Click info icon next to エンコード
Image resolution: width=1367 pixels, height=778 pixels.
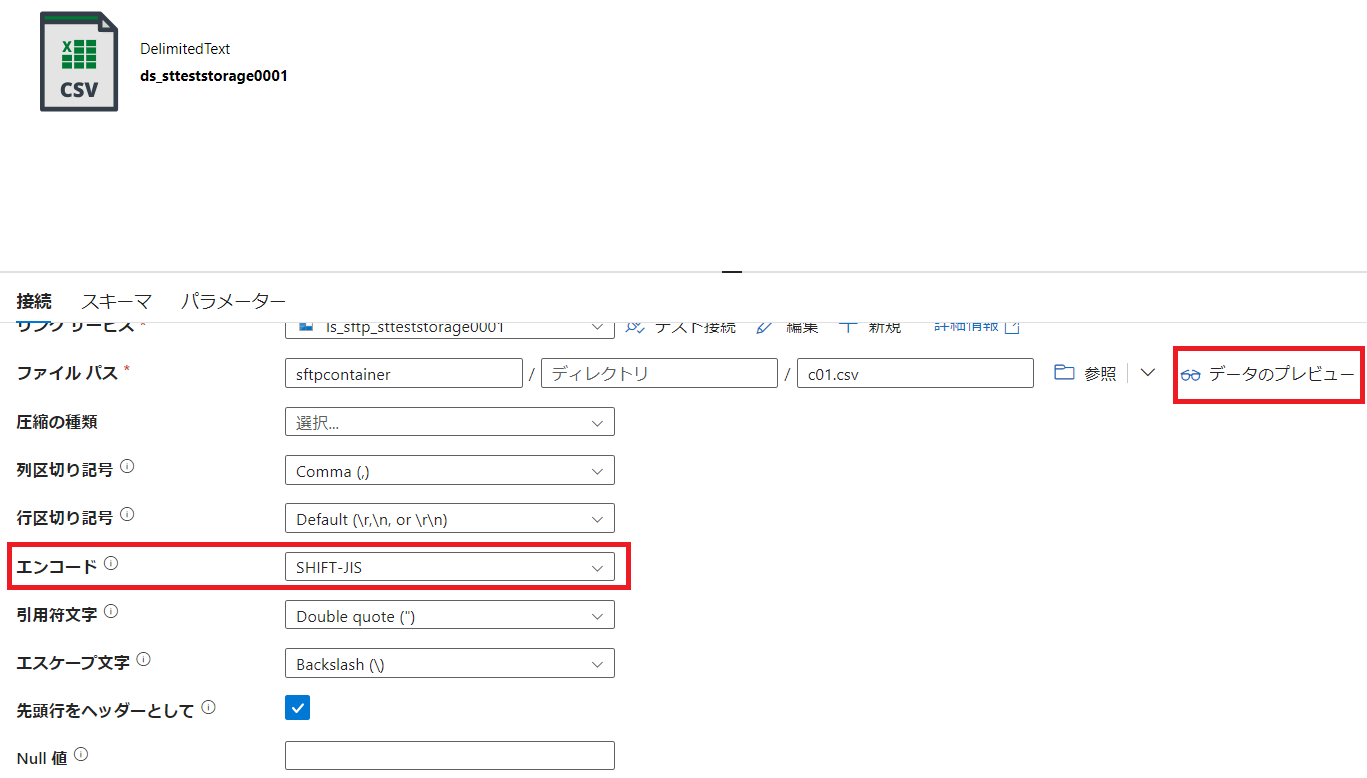pos(111,563)
